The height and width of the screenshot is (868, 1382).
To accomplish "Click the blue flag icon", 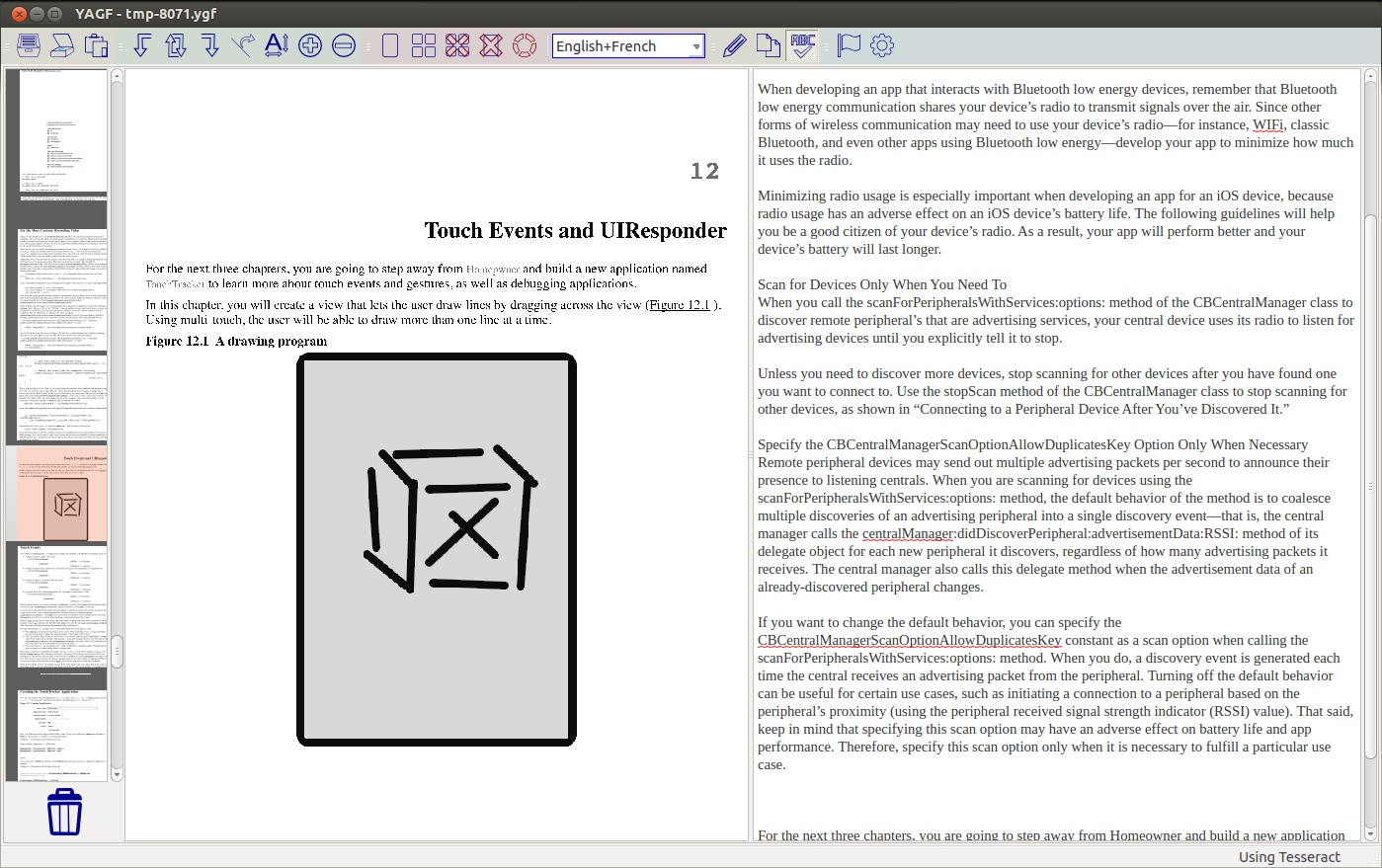I will point(849,45).
